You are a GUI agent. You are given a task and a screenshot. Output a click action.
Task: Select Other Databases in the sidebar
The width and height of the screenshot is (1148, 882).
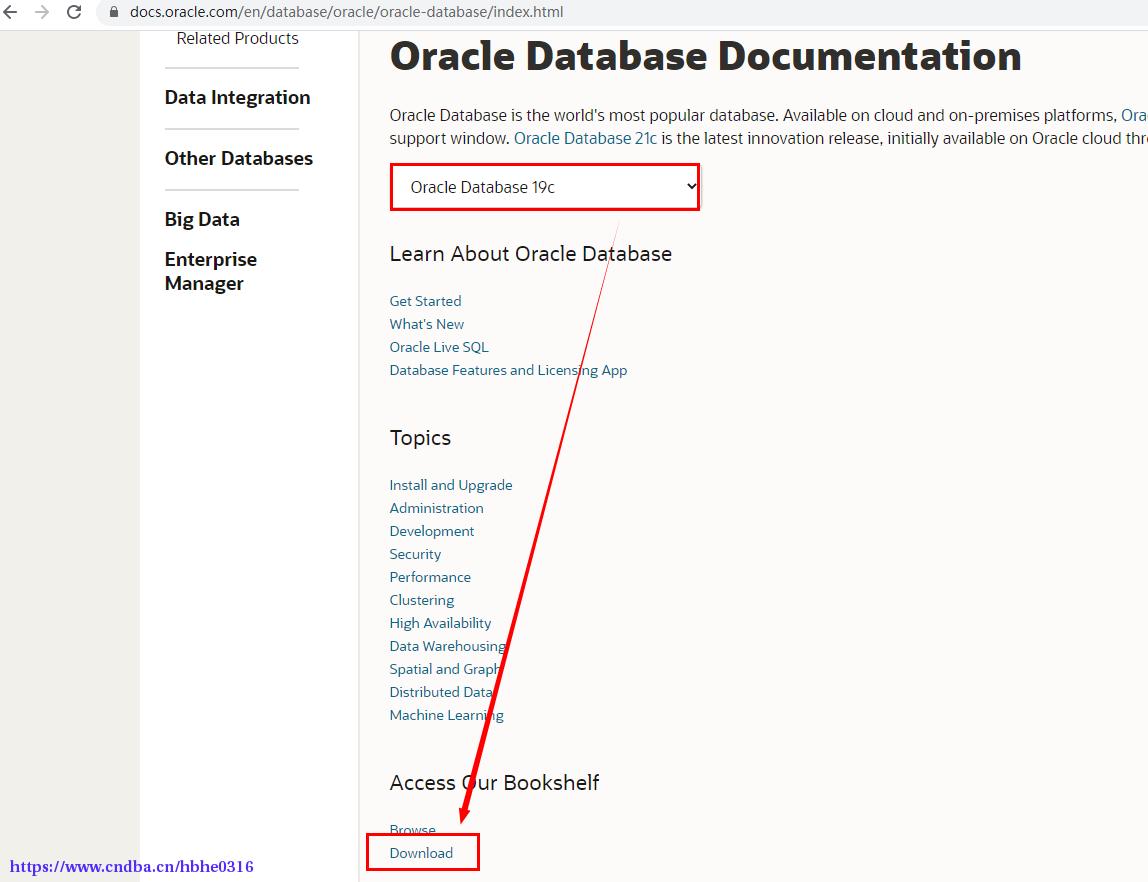[x=239, y=158]
